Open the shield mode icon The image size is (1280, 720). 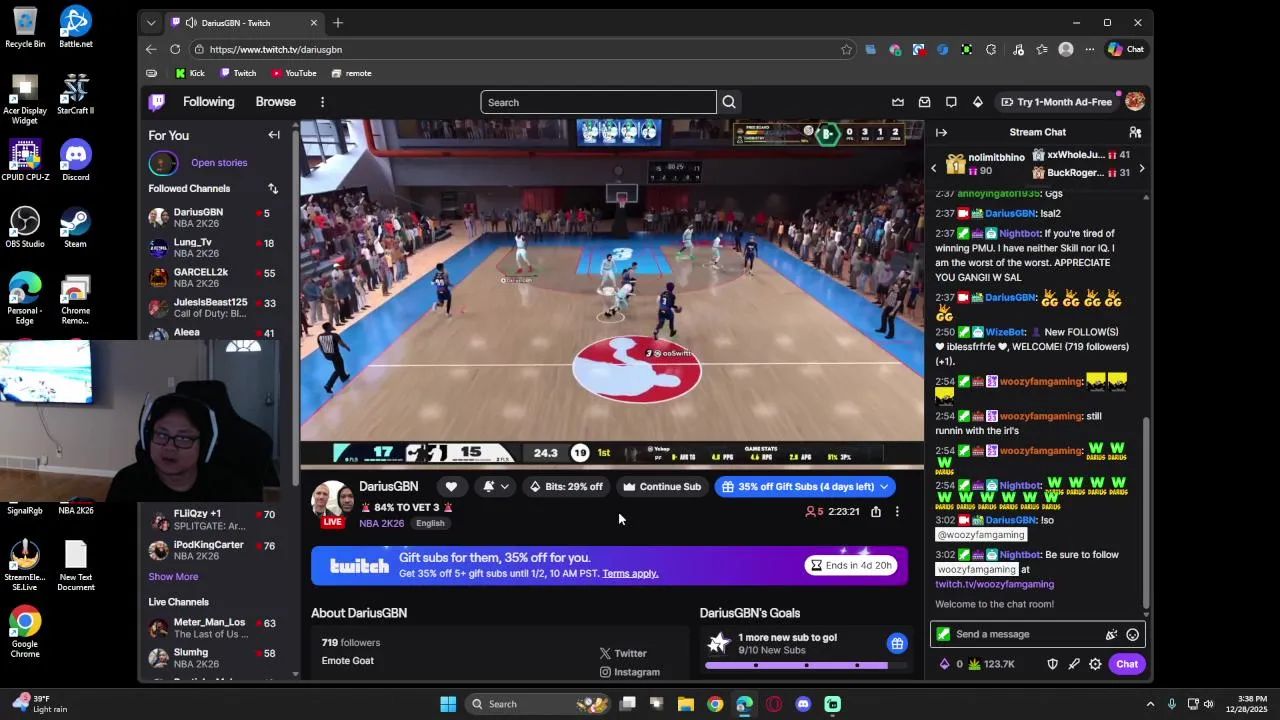[1052, 664]
